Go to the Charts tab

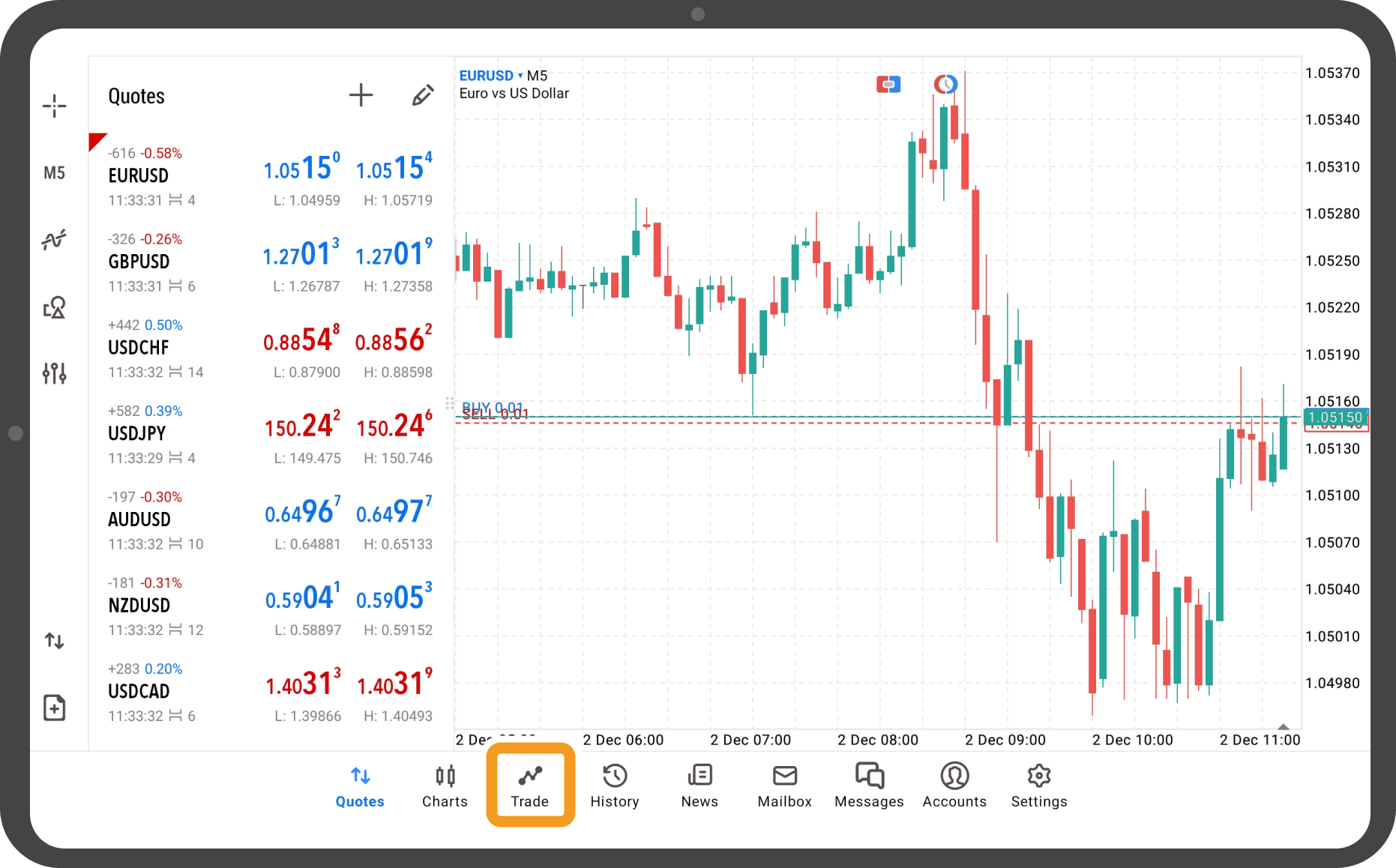coord(445,786)
